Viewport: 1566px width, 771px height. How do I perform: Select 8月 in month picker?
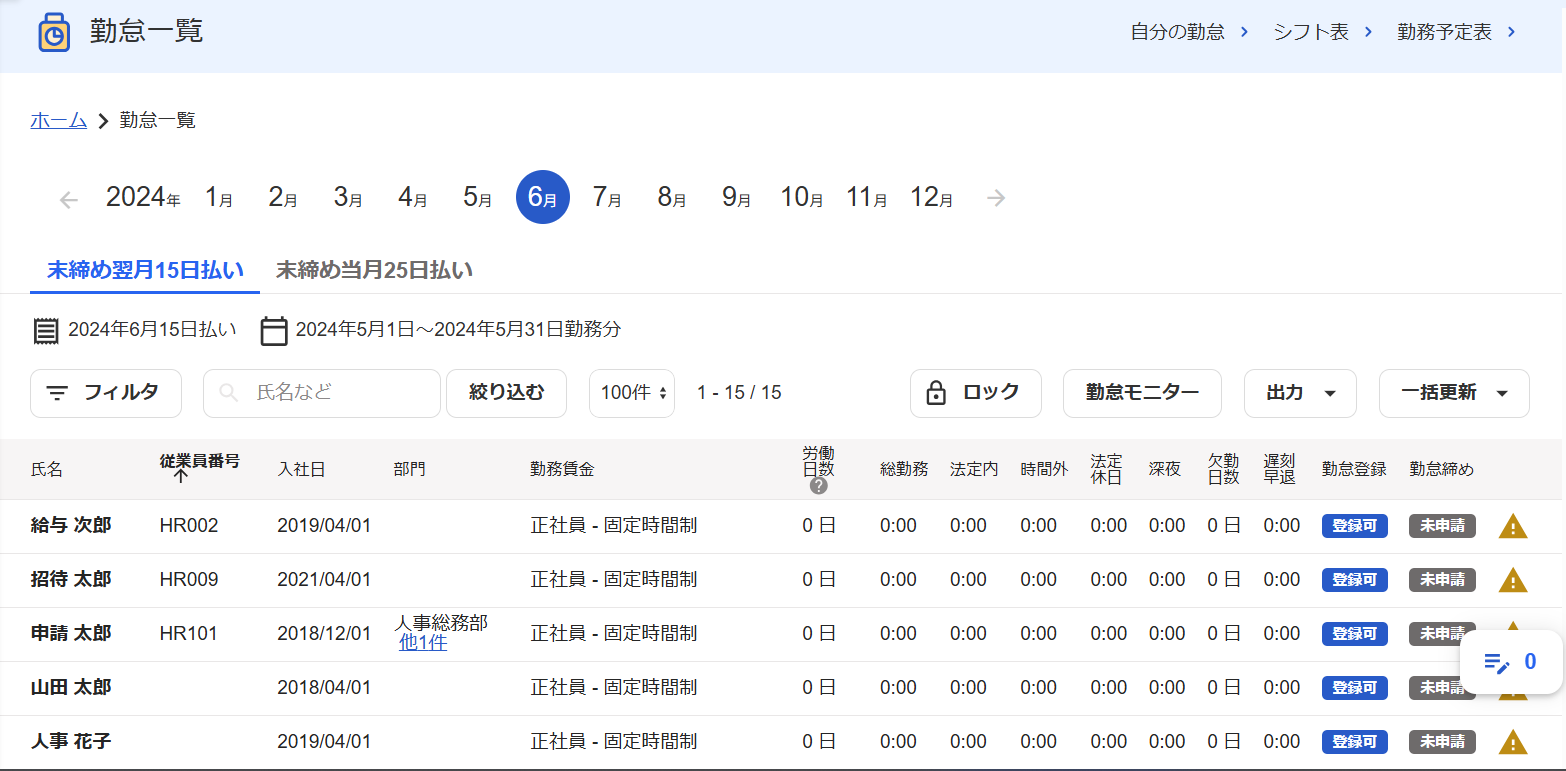672,198
